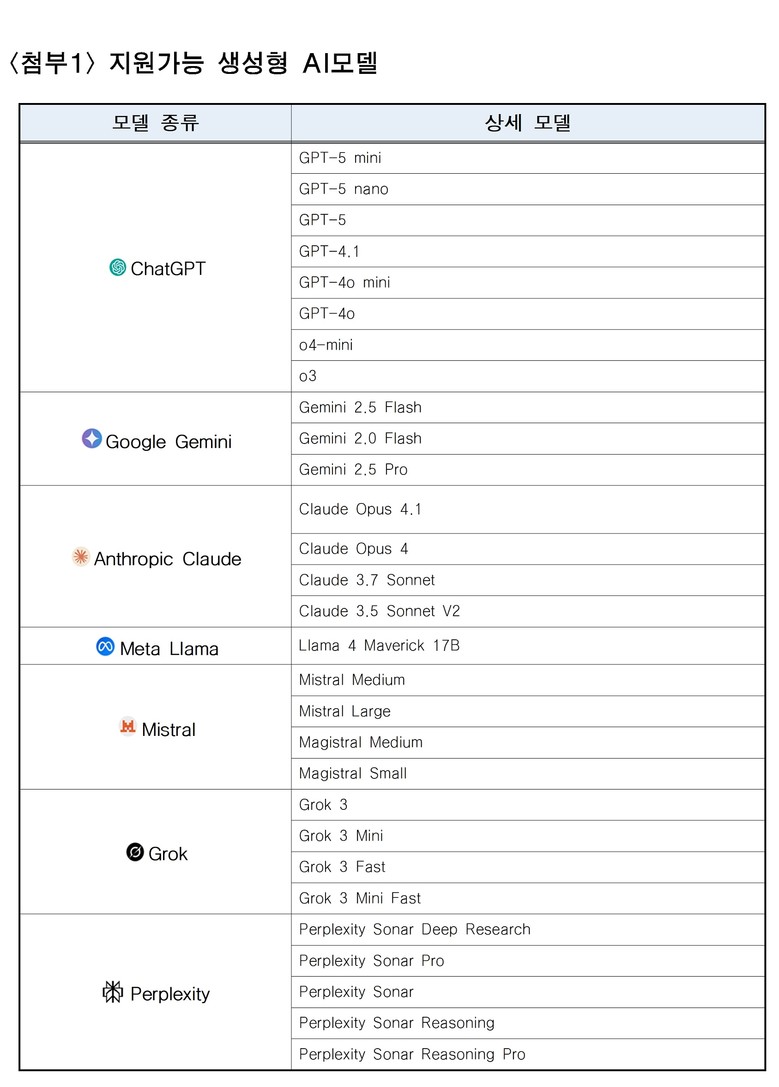Click the Meta Llama infinity icon

click(105, 647)
